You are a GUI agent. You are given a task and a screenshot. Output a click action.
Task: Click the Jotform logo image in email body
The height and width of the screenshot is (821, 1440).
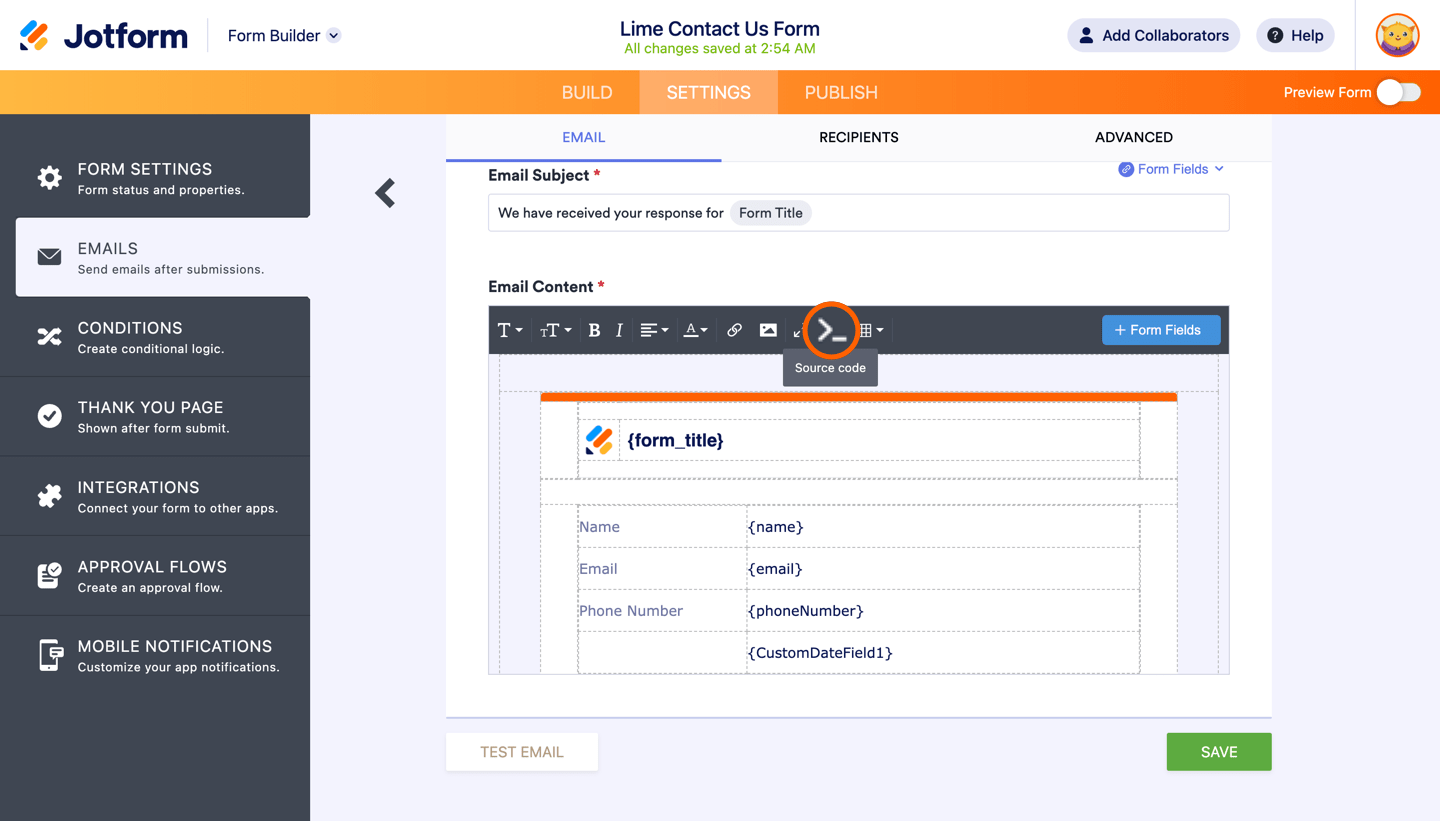600,440
